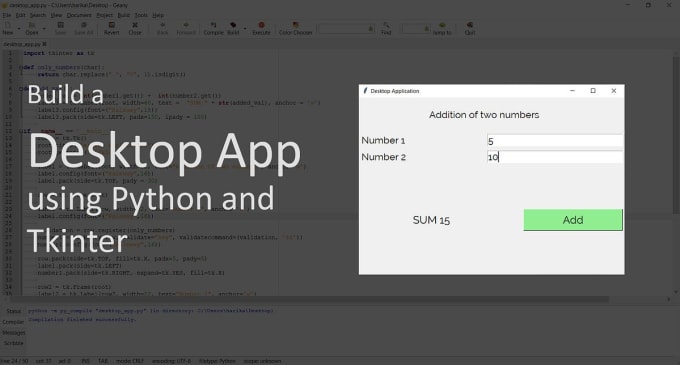
Task: Click the Find toolbar icon
Action: [386, 25]
